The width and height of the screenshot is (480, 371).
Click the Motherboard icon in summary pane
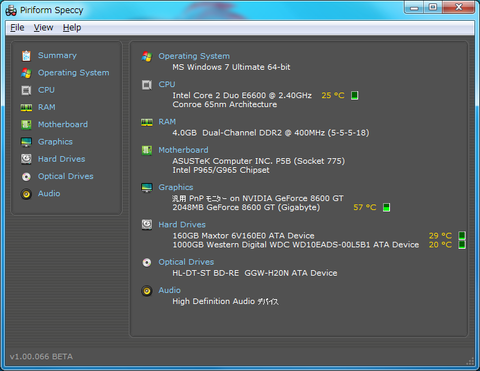click(x=147, y=150)
